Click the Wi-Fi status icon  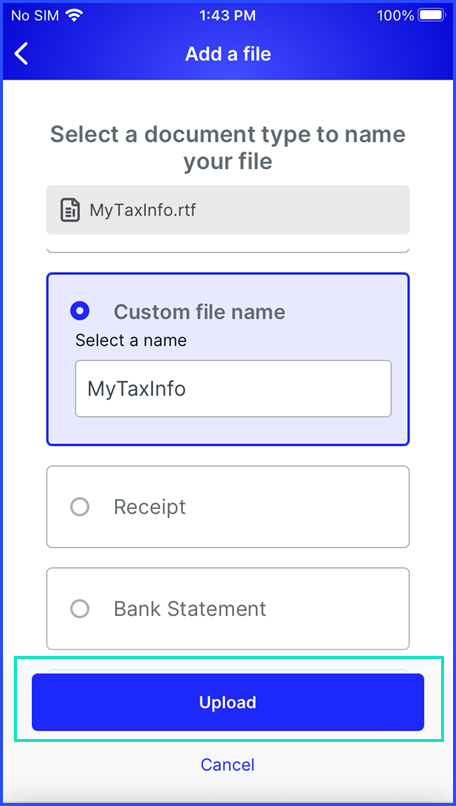75,15
